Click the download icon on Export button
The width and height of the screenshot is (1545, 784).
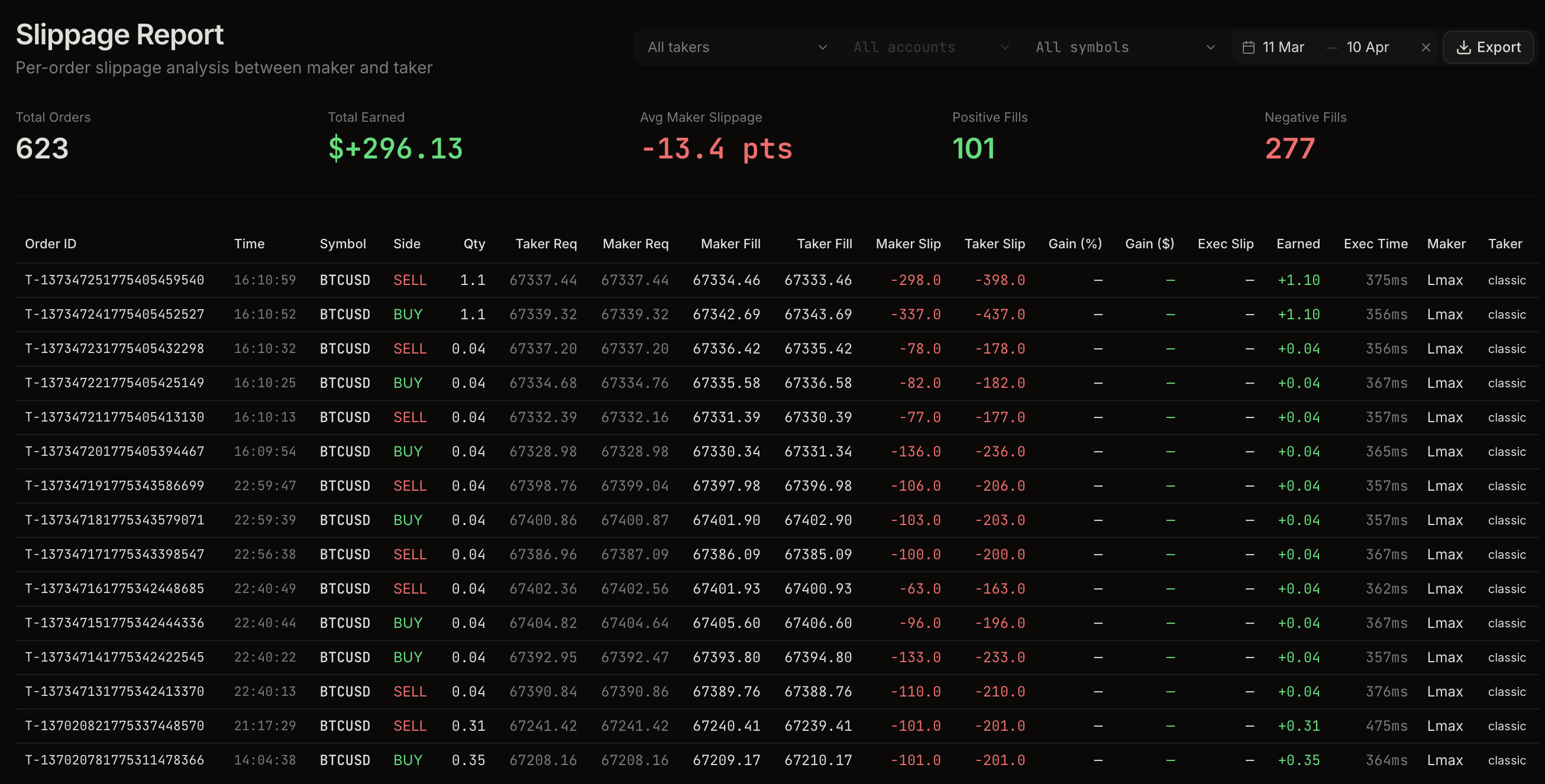pyautogui.click(x=1465, y=47)
